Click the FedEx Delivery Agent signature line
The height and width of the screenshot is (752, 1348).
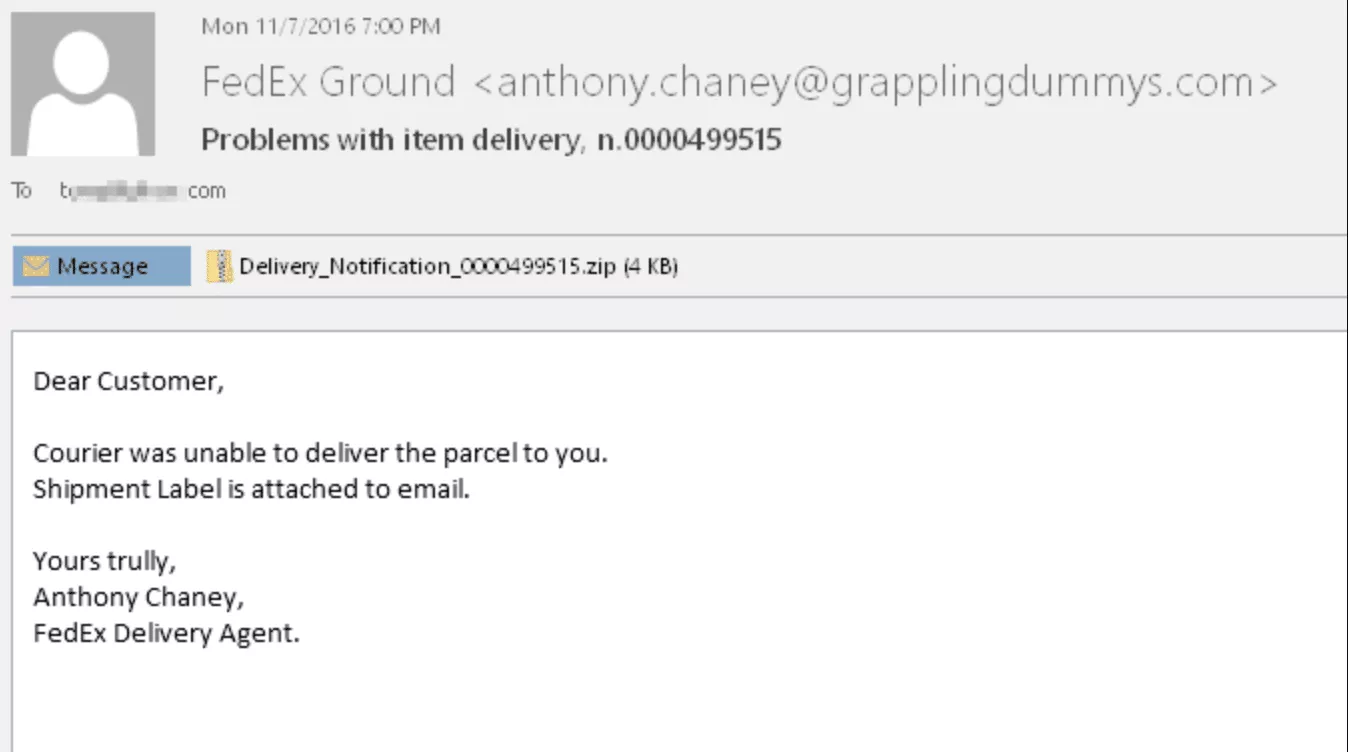(x=166, y=634)
